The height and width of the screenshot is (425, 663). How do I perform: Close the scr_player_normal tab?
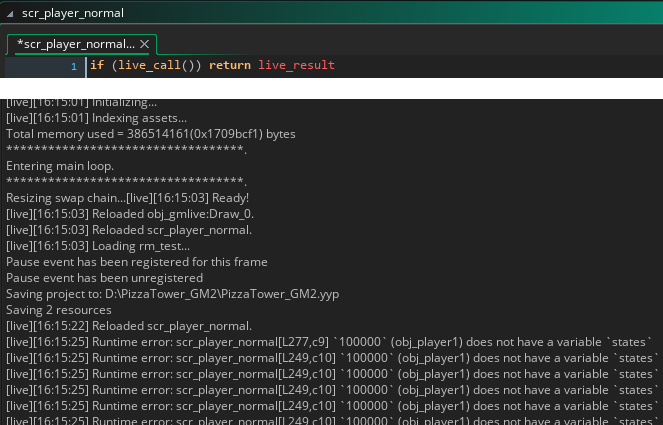145,44
